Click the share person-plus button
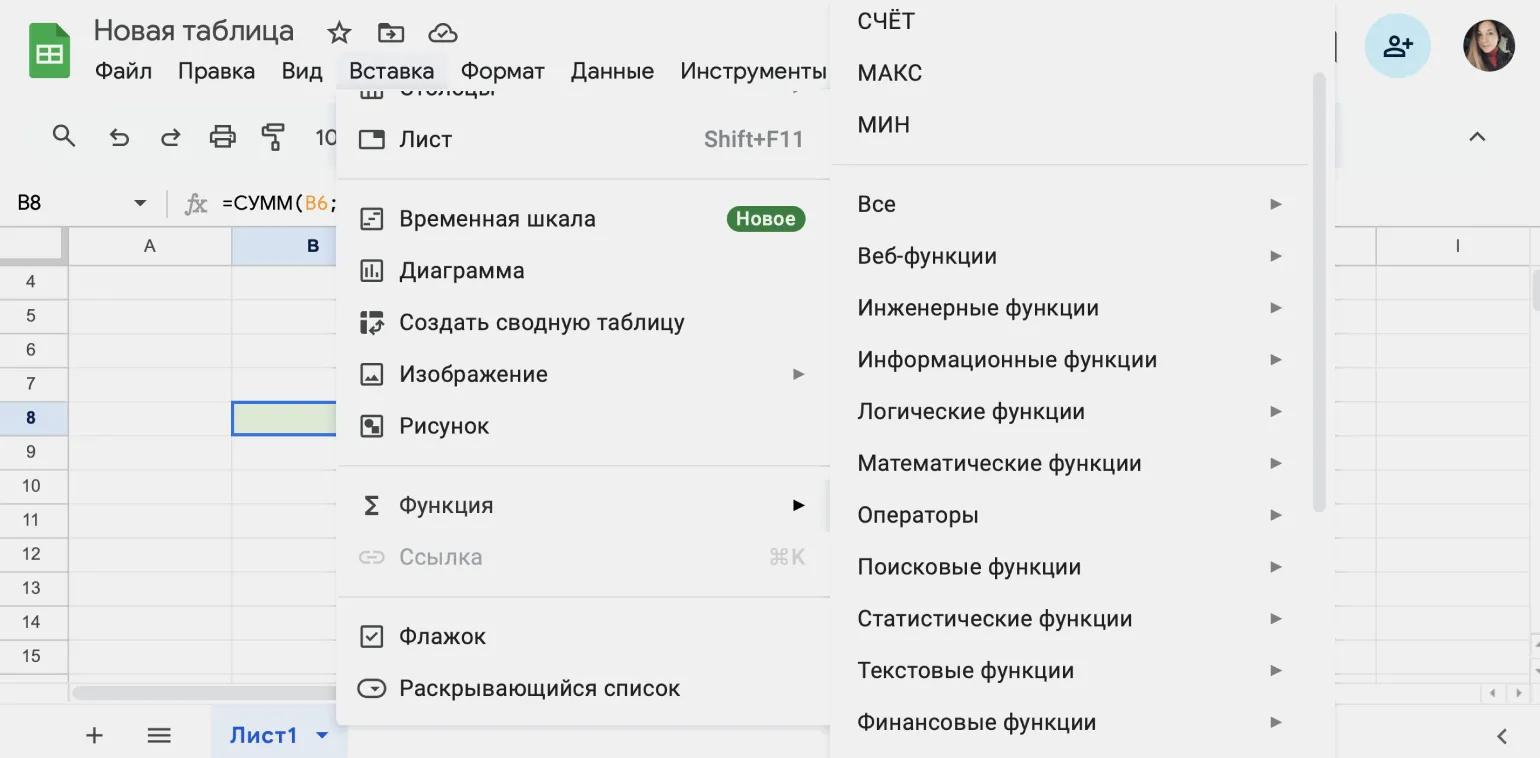 click(1397, 46)
